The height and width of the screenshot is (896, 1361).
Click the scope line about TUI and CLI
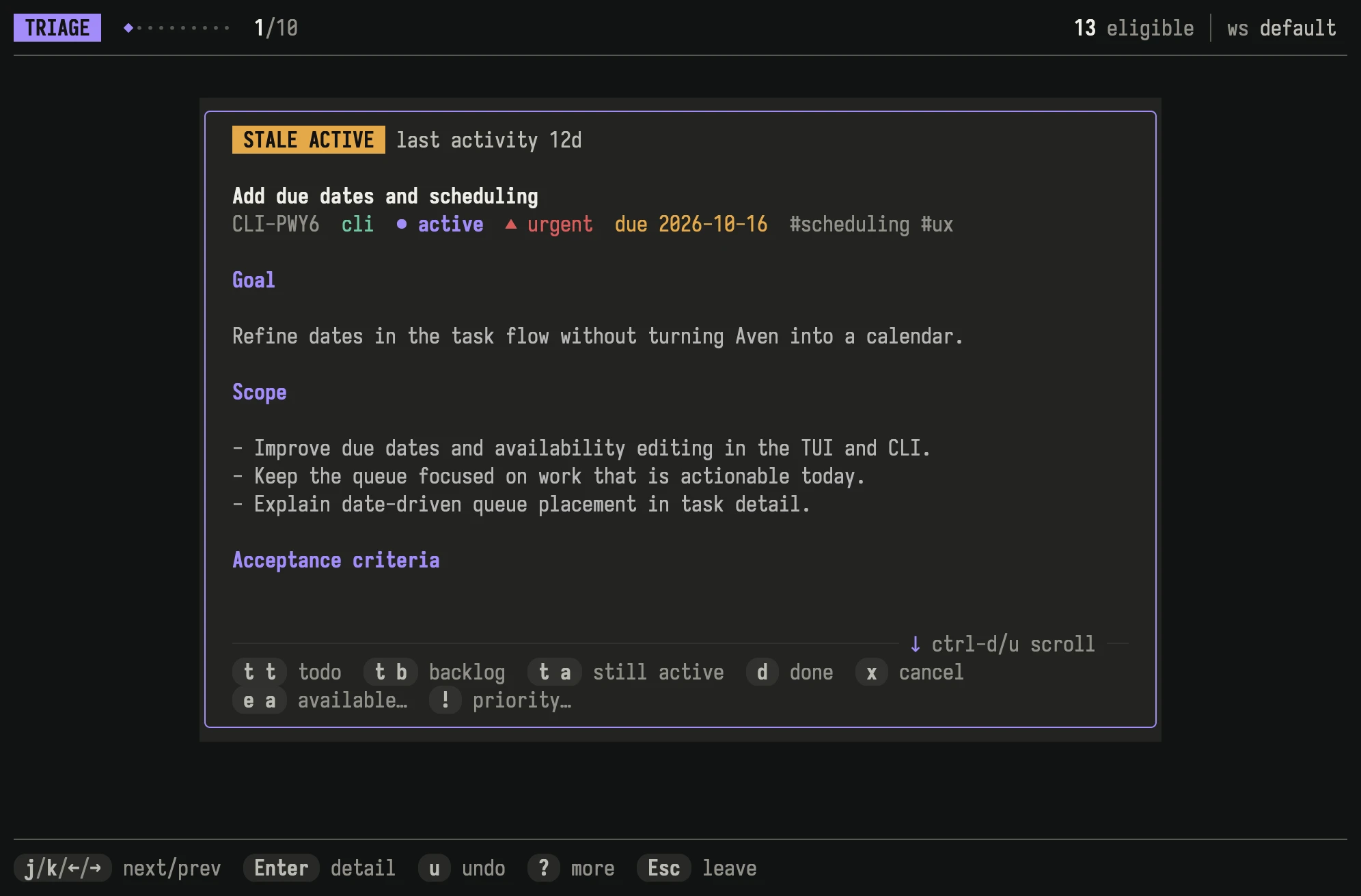pyautogui.click(x=581, y=448)
